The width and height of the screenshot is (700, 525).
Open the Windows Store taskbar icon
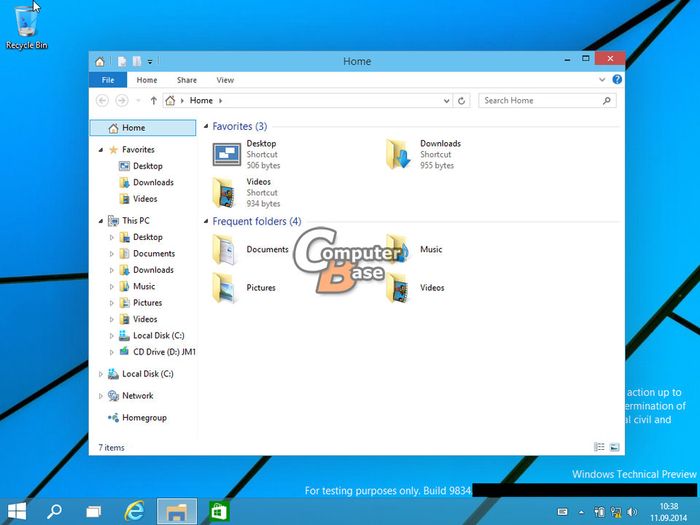[x=217, y=511]
